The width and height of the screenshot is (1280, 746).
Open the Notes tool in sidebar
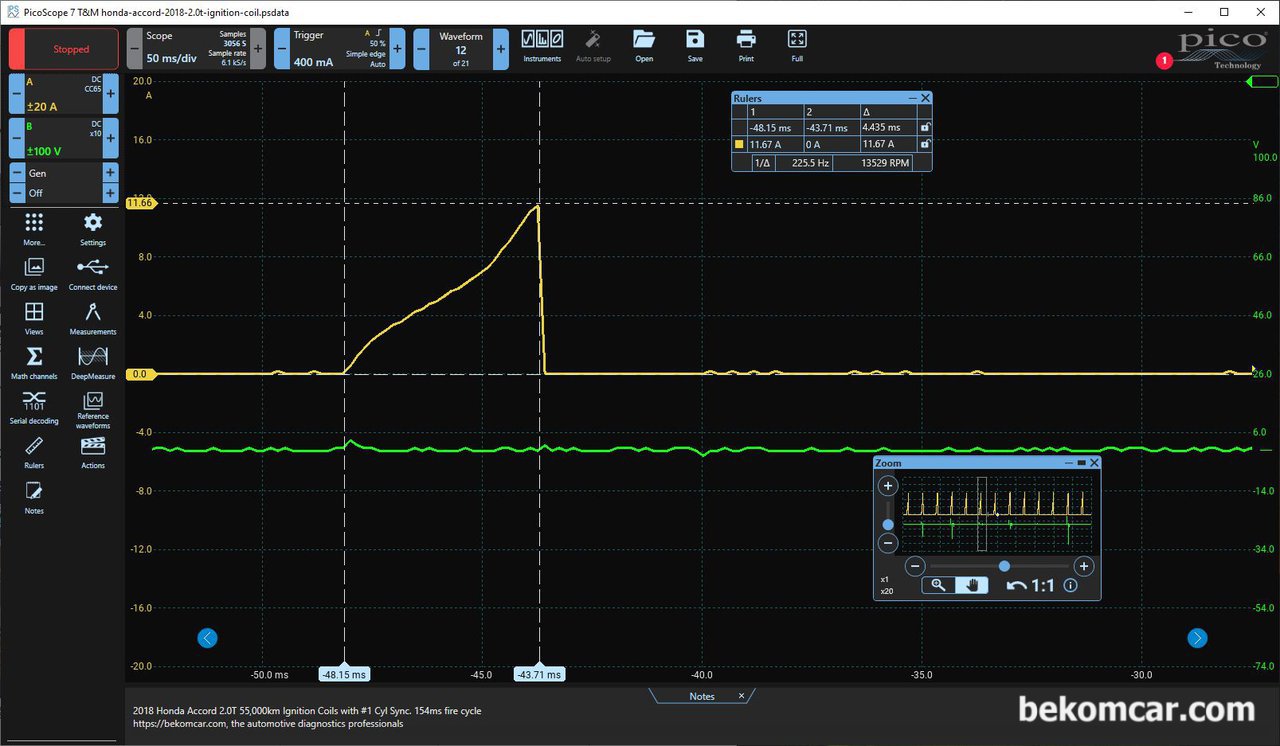coord(34,497)
